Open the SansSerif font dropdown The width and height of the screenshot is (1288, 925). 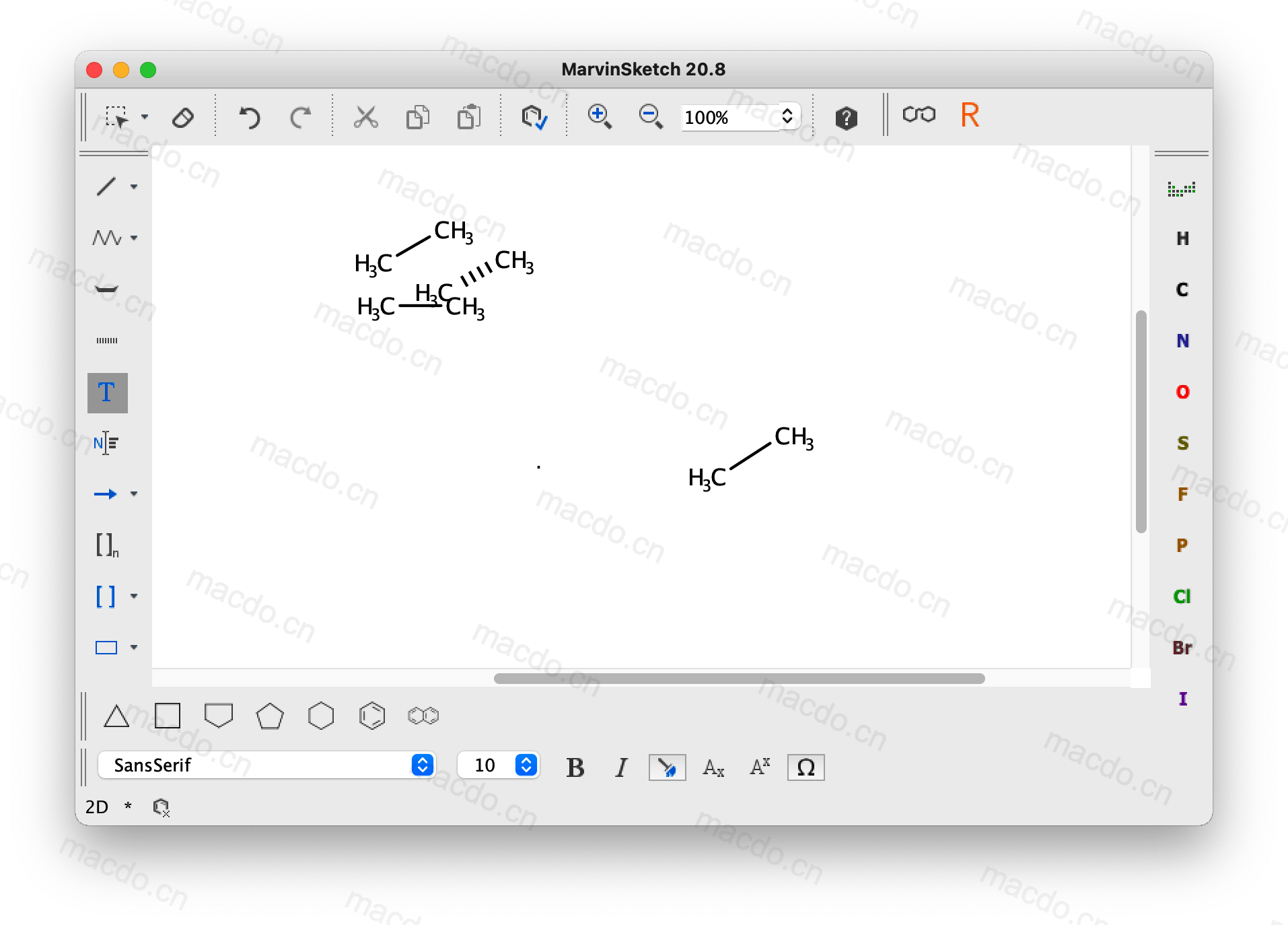(x=266, y=765)
